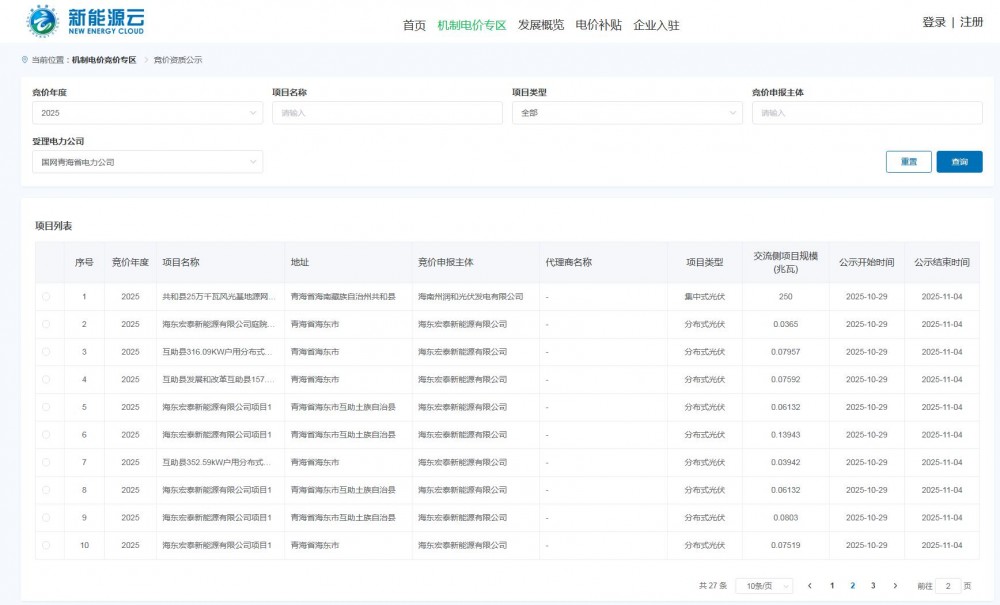Go to previous page using left arrow

(810, 586)
